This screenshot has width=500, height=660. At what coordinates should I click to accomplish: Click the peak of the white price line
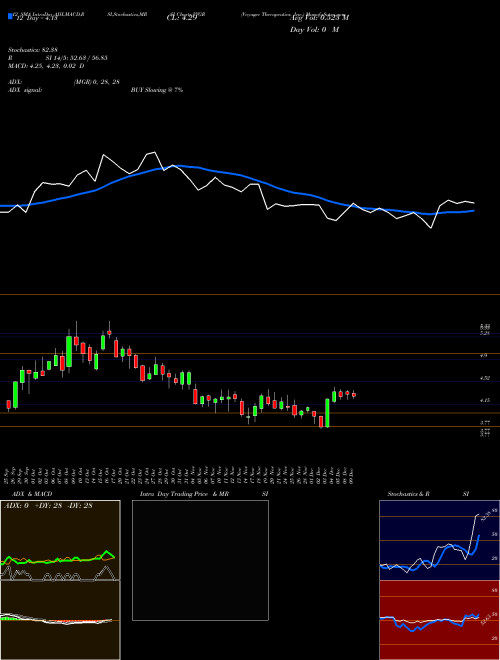point(155,152)
